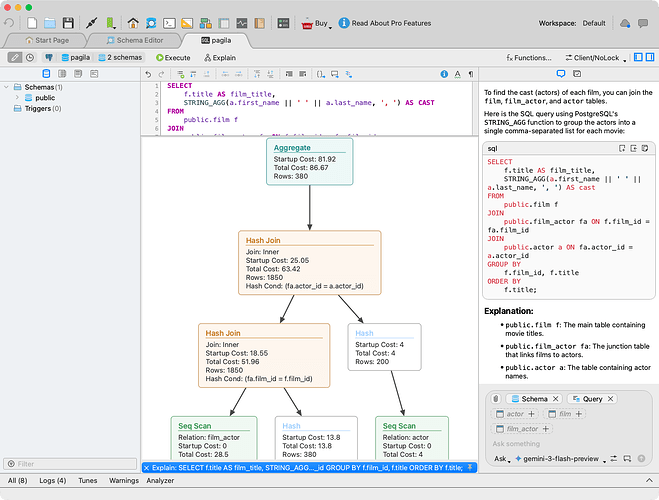Click the AI chat bubble icon atop the right panel
The height and width of the screenshot is (500, 659).
click(x=561, y=74)
